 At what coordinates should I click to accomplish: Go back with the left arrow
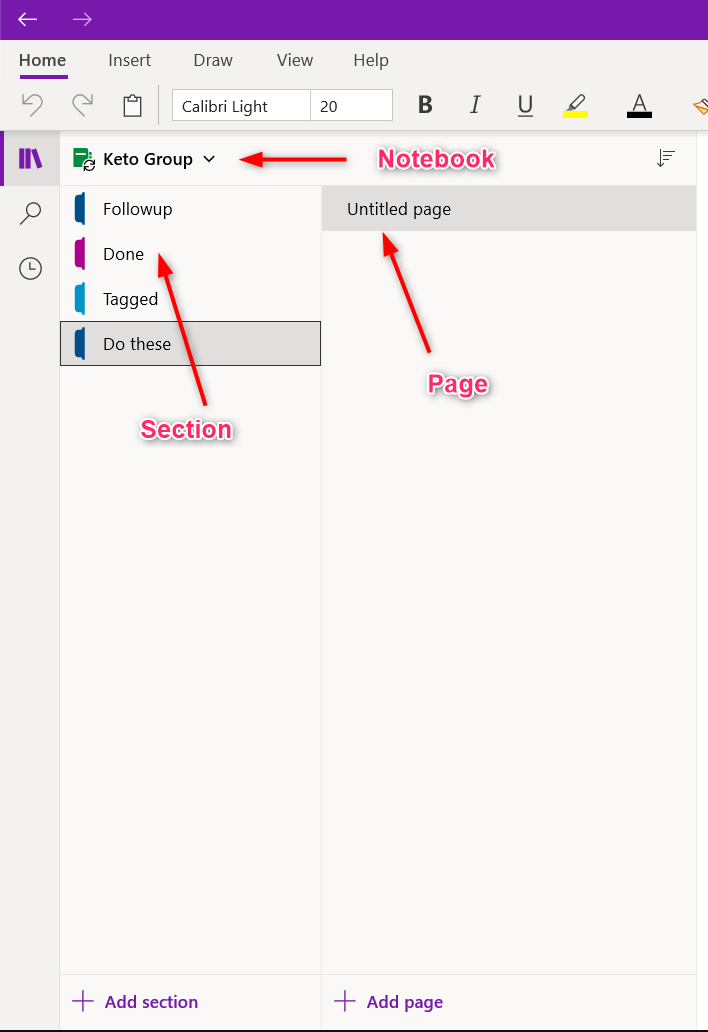28,20
